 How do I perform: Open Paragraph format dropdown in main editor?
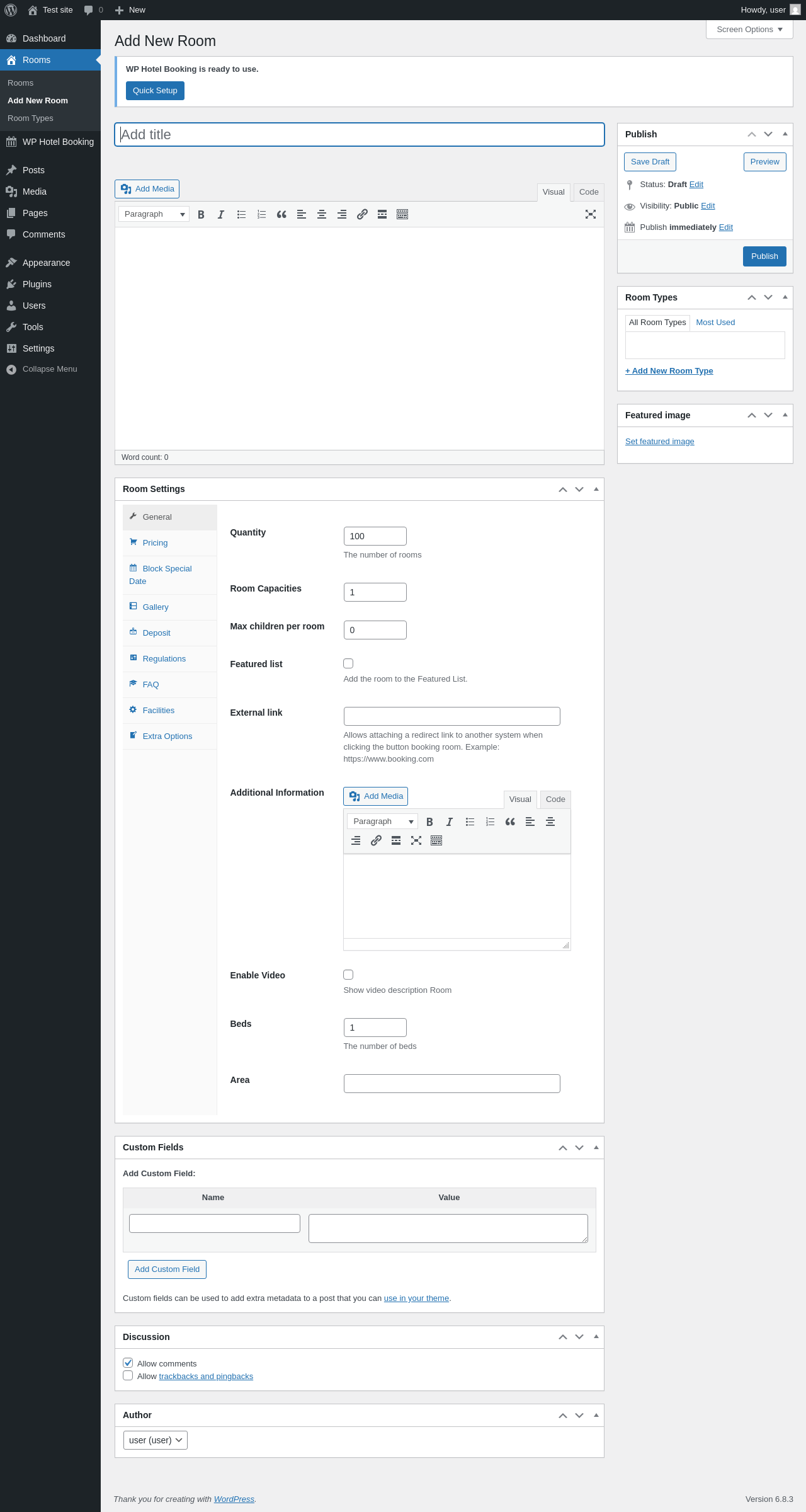click(154, 214)
